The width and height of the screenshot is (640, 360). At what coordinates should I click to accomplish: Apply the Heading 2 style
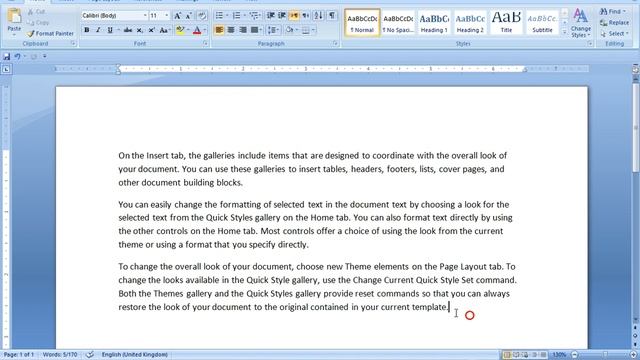click(470, 23)
